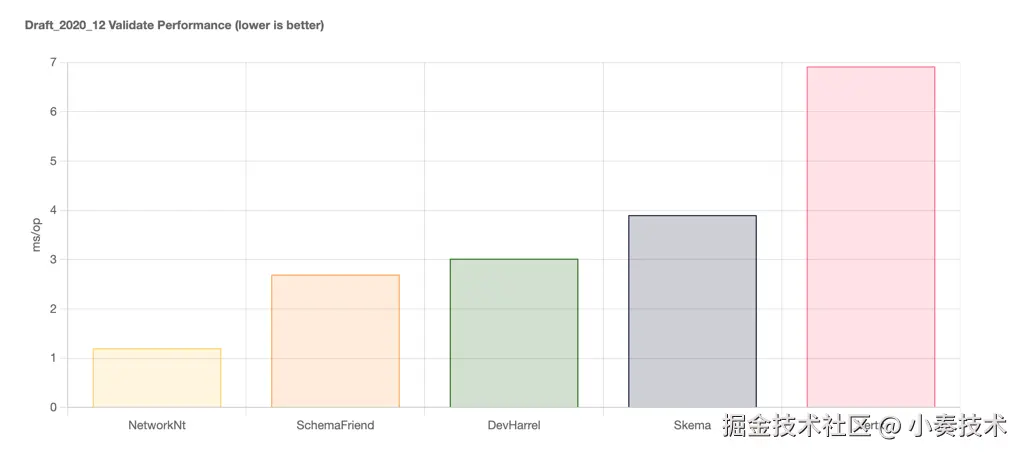Click the 3 tick on y-axis
This screenshot has height=455, width=1023.
pos(52,260)
